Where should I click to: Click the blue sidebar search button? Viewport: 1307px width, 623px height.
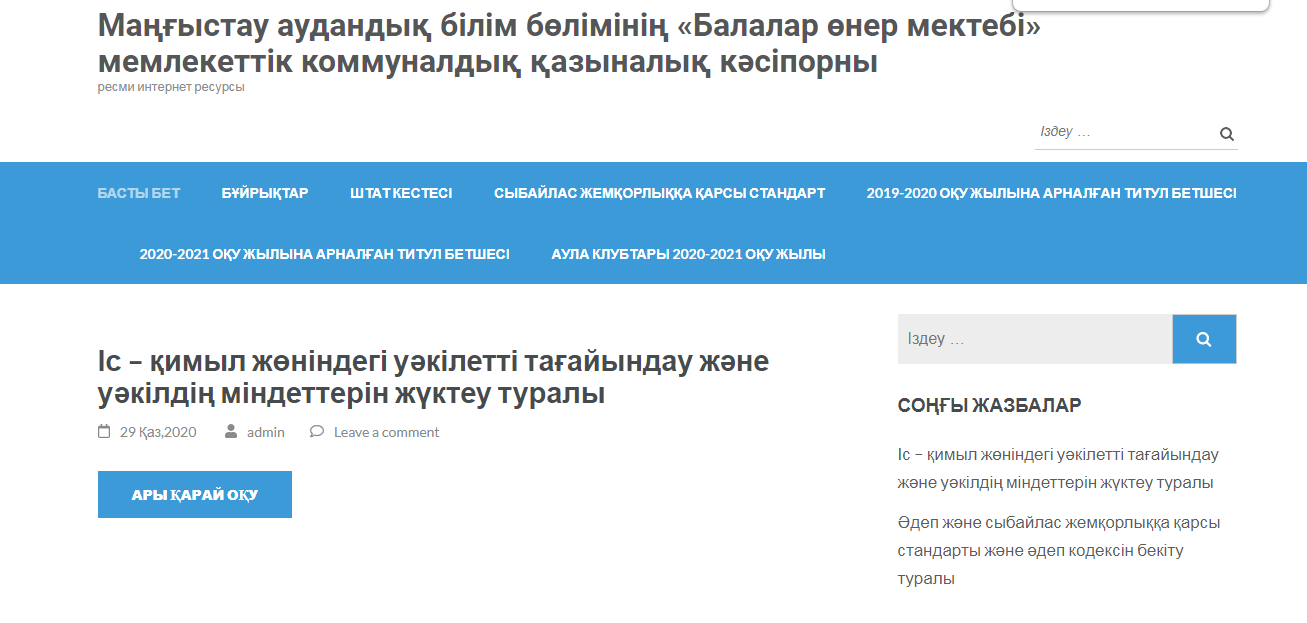click(x=1204, y=339)
